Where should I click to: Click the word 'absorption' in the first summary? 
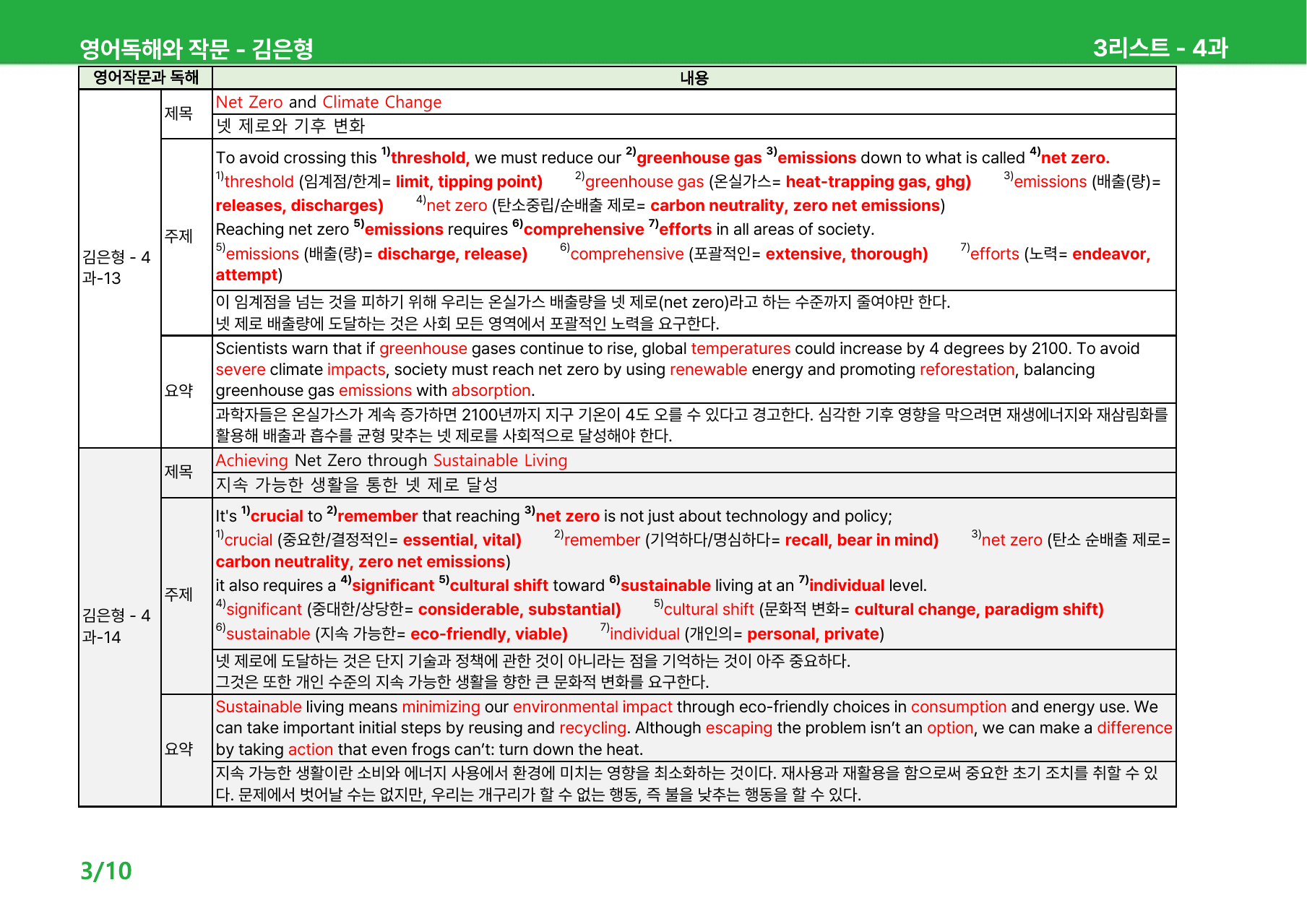pyautogui.click(x=491, y=390)
